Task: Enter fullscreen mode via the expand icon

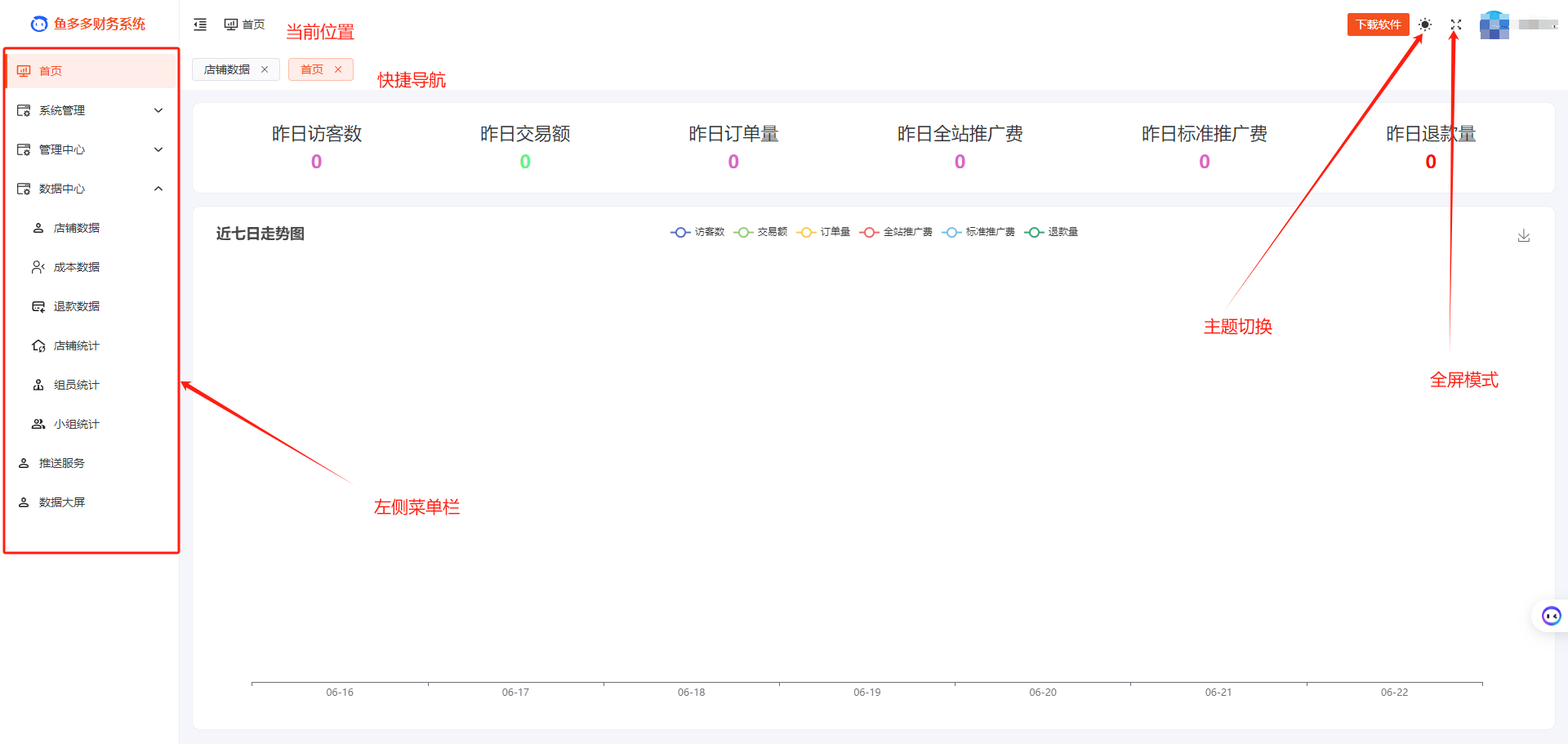Action: pos(1455,25)
